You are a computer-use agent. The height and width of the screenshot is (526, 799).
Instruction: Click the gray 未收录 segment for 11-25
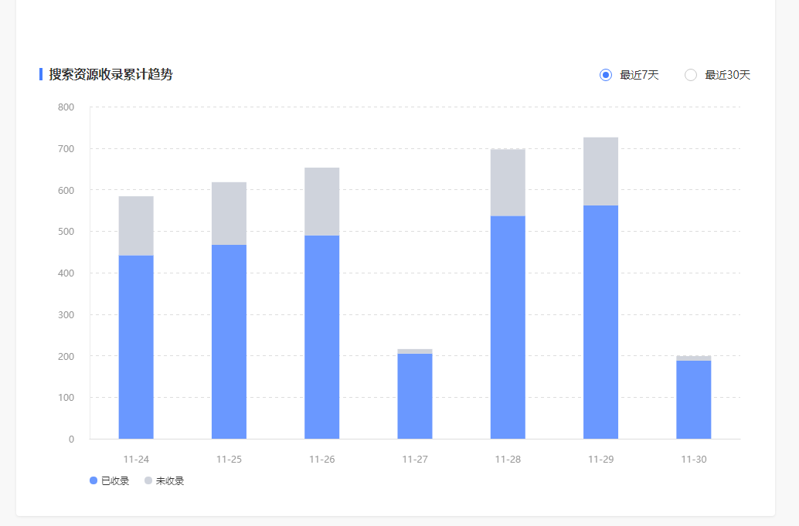click(x=229, y=214)
